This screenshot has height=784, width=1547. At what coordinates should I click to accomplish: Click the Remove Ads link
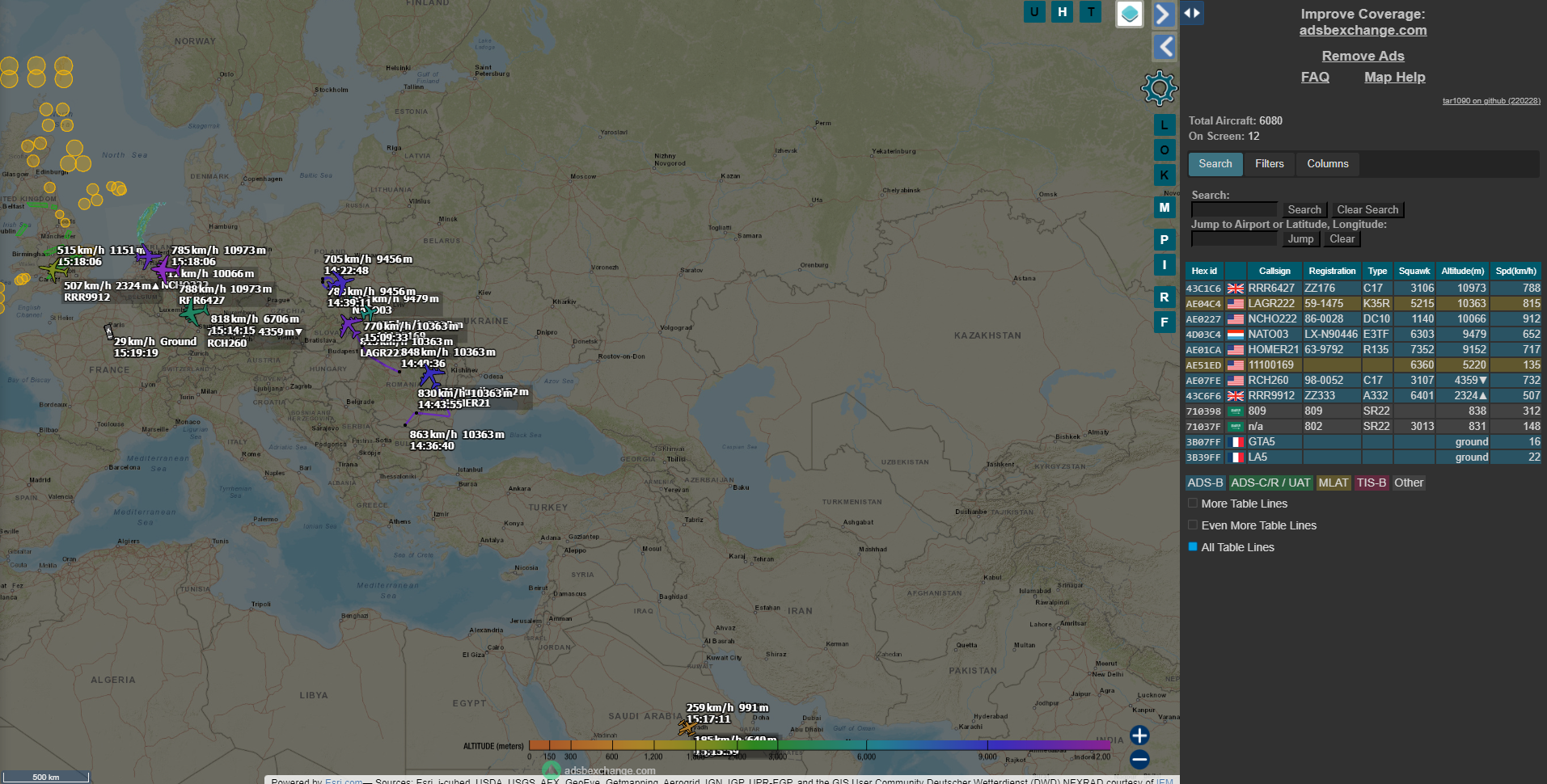1363,56
